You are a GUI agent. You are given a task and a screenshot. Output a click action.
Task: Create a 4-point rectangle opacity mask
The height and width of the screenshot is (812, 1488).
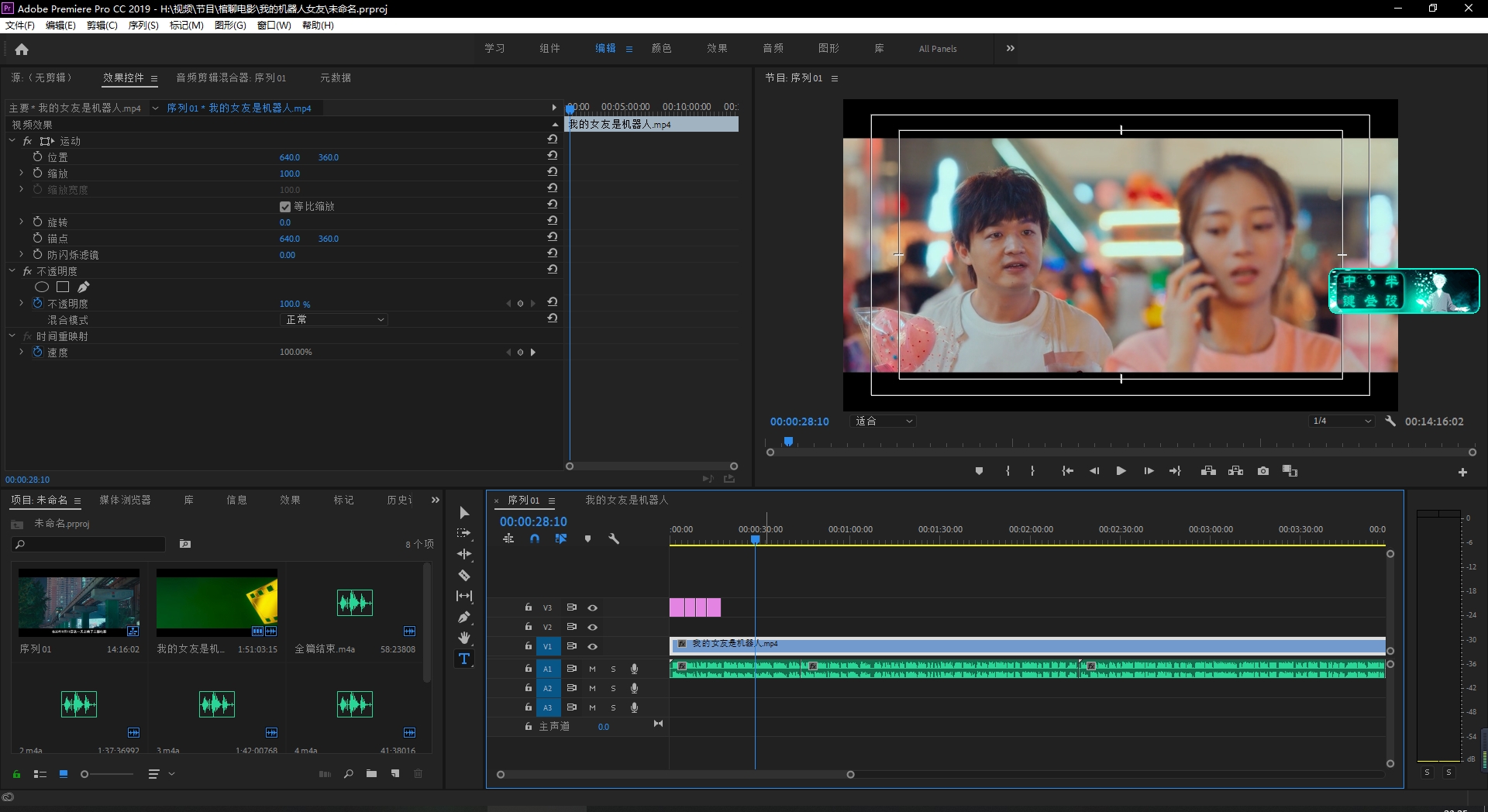point(63,287)
